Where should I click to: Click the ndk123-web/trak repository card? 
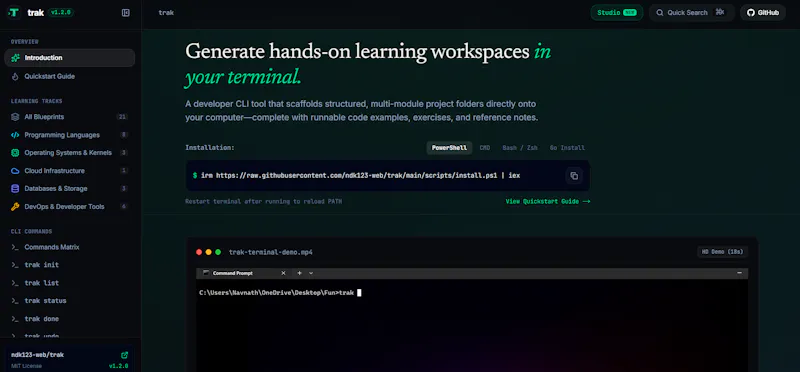[69, 360]
